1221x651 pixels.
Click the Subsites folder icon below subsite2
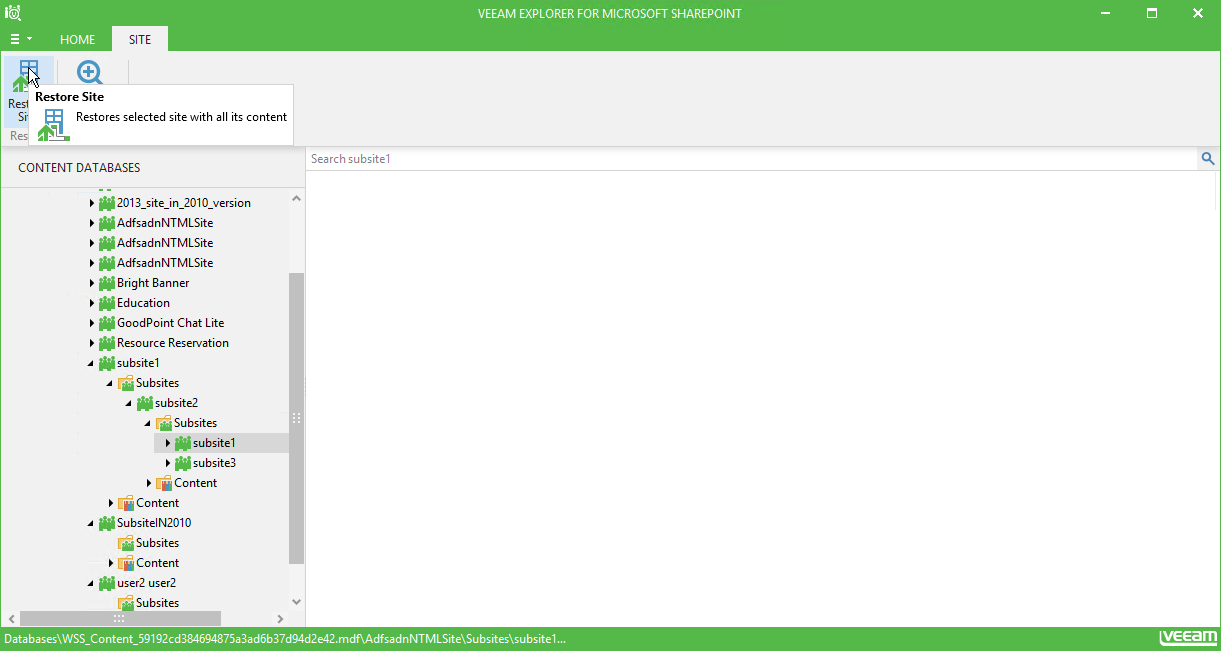164,423
